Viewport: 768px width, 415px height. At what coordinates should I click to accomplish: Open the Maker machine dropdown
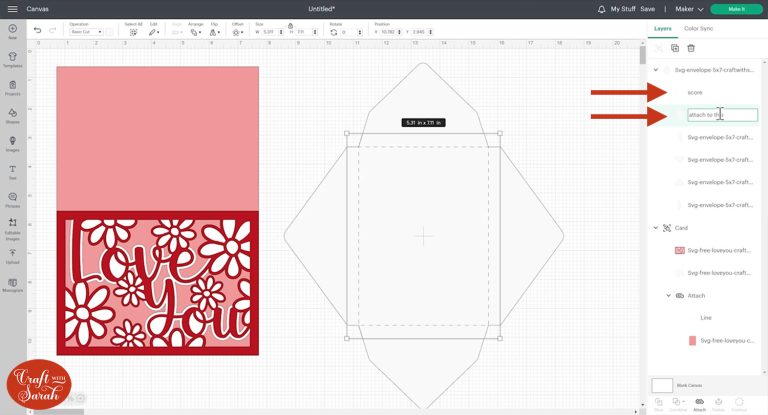pos(689,9)
